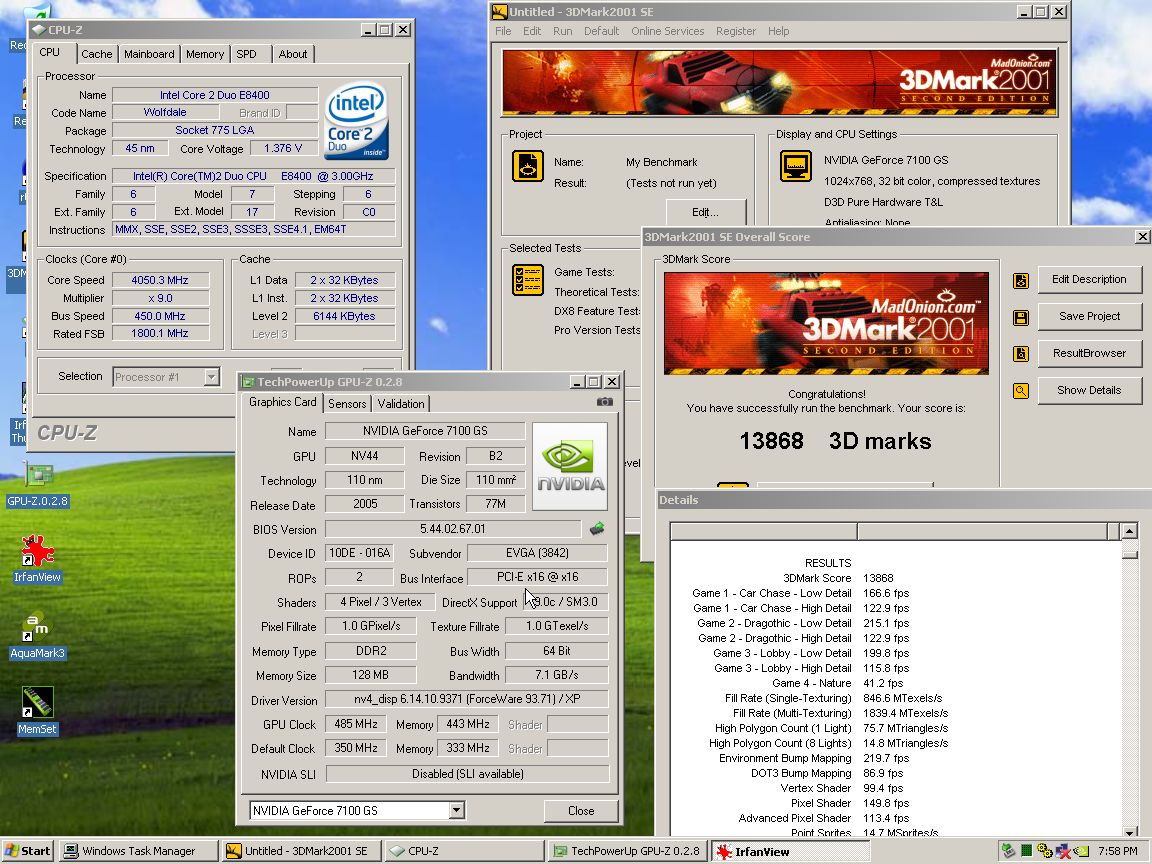Click the magnifier icon beside Show Details
This screenshot has height=864, width=1152.
click(x=1020, y=391)
